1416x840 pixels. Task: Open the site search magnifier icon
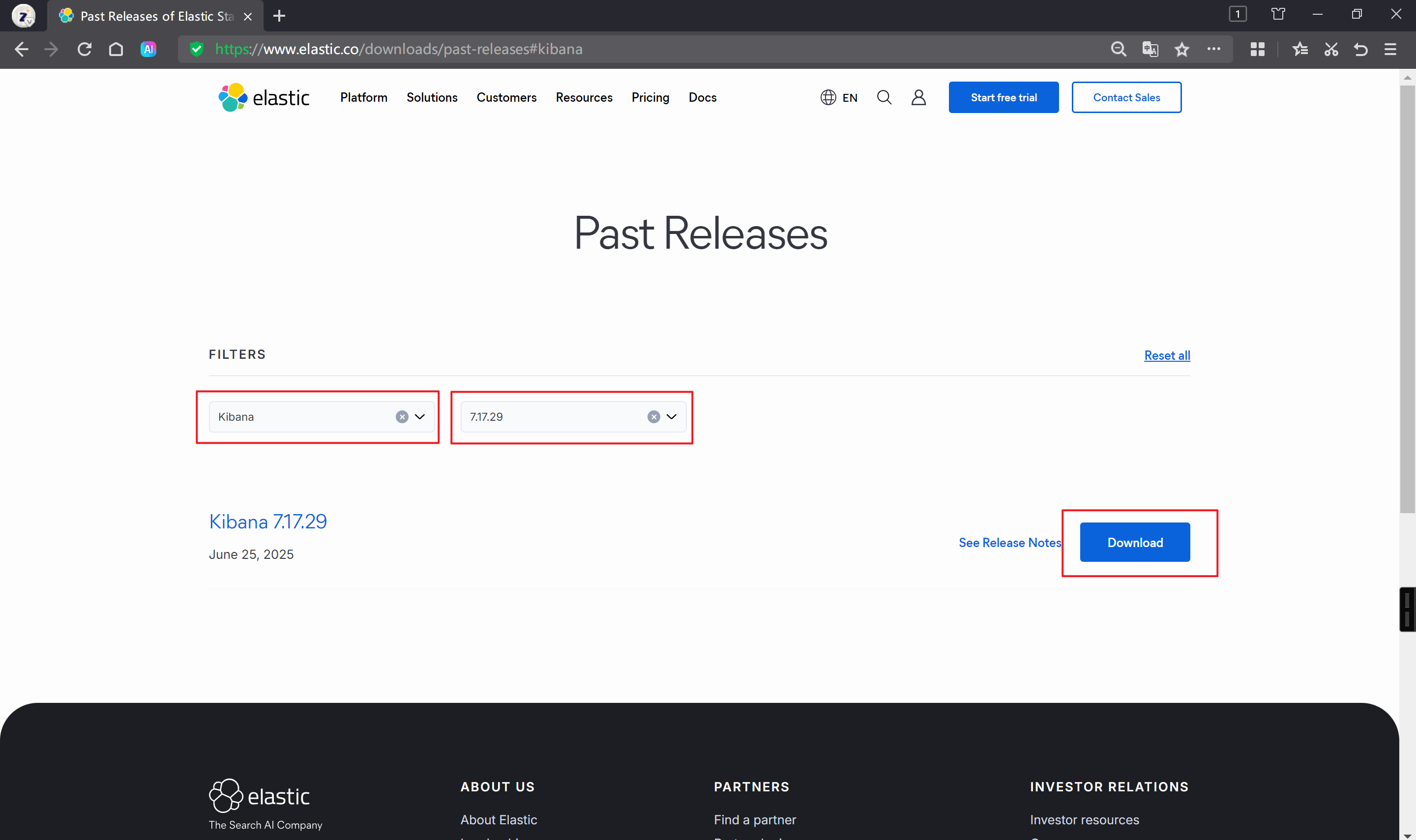[885, 97]
